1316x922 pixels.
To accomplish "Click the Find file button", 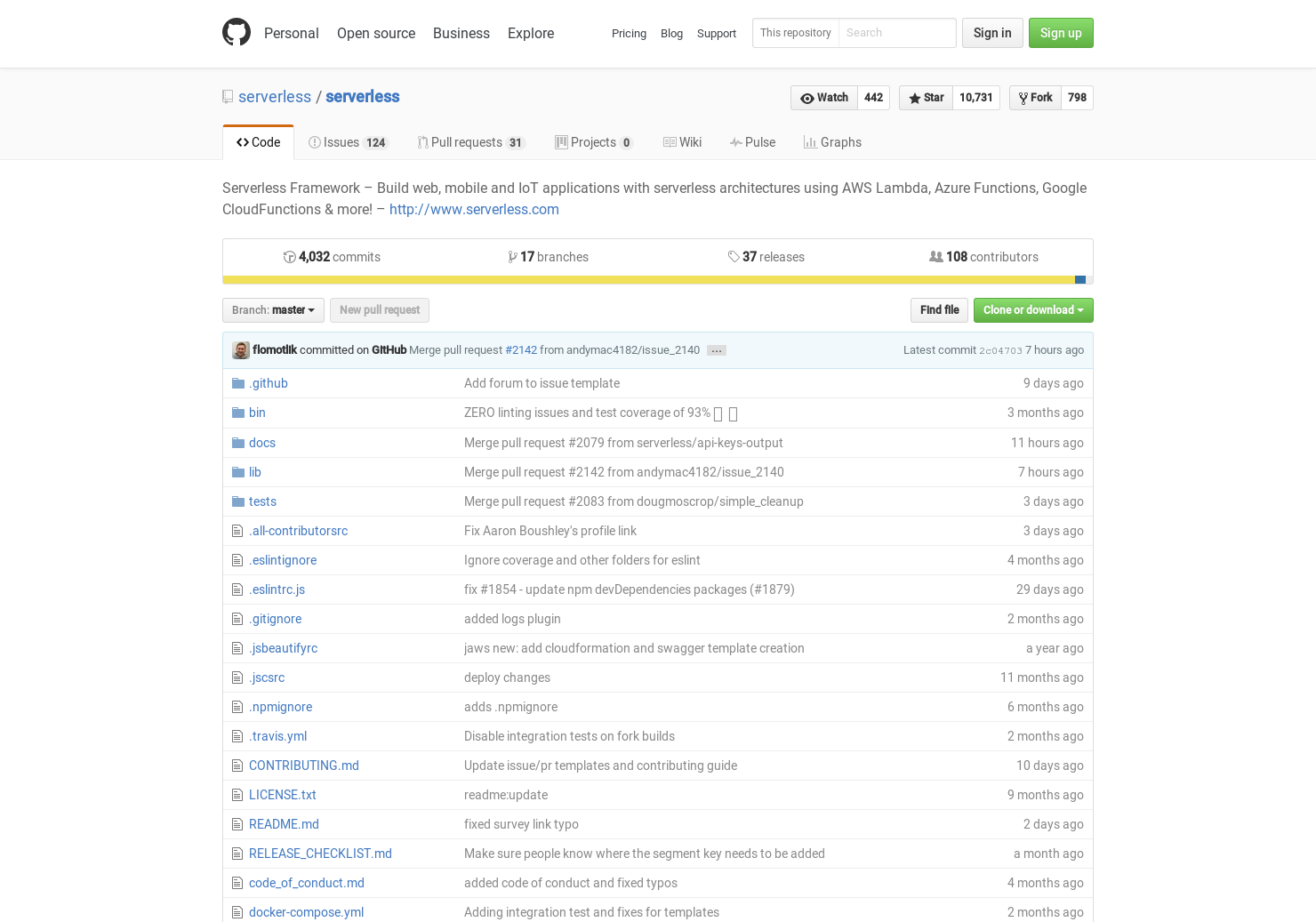I will tap(939, 310).
